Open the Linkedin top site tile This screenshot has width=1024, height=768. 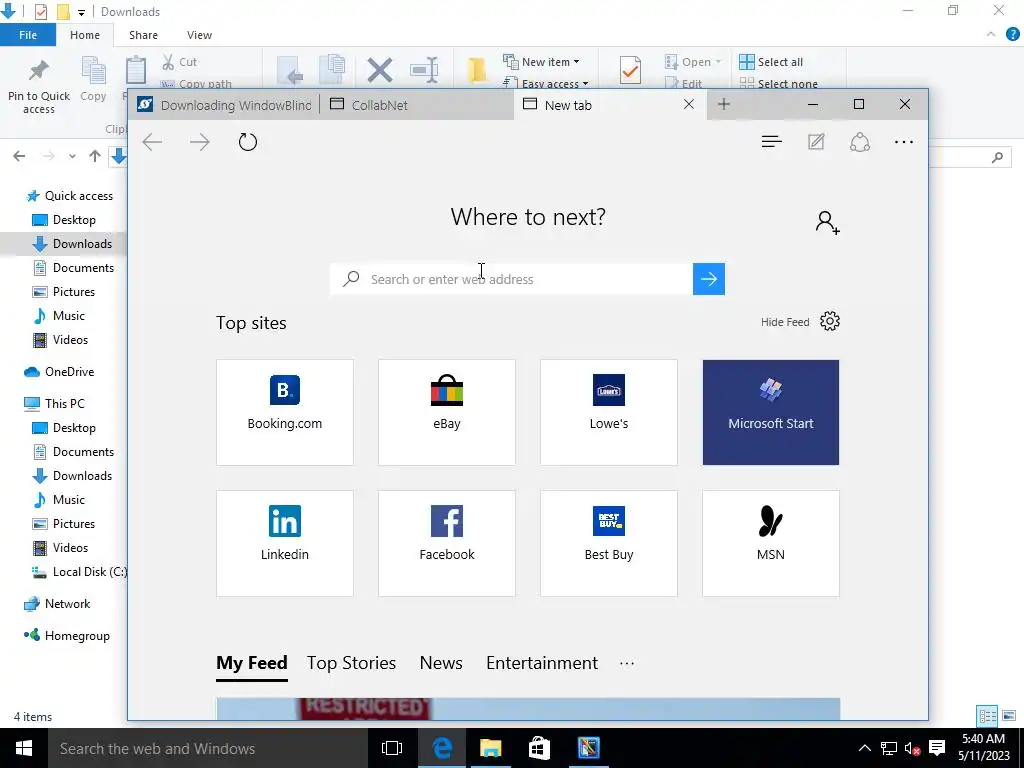point(285,543)
